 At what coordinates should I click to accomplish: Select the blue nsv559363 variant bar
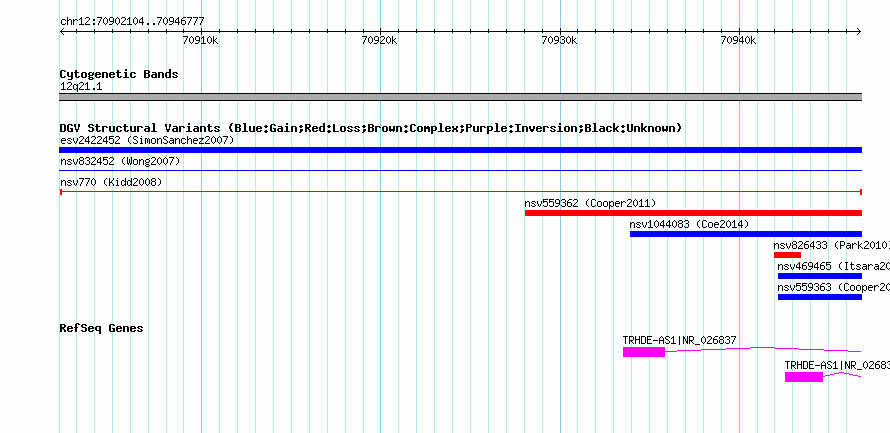820,297
